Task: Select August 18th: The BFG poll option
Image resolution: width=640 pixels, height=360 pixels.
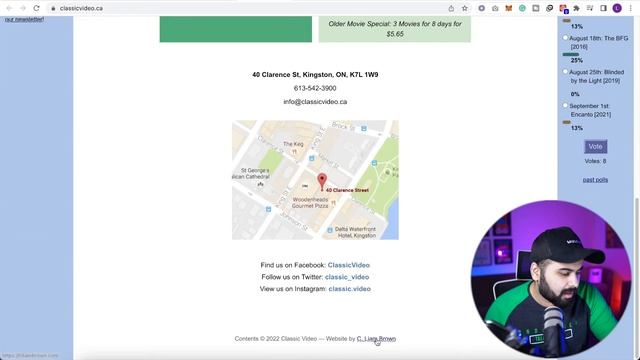Action: pos(565,38)
